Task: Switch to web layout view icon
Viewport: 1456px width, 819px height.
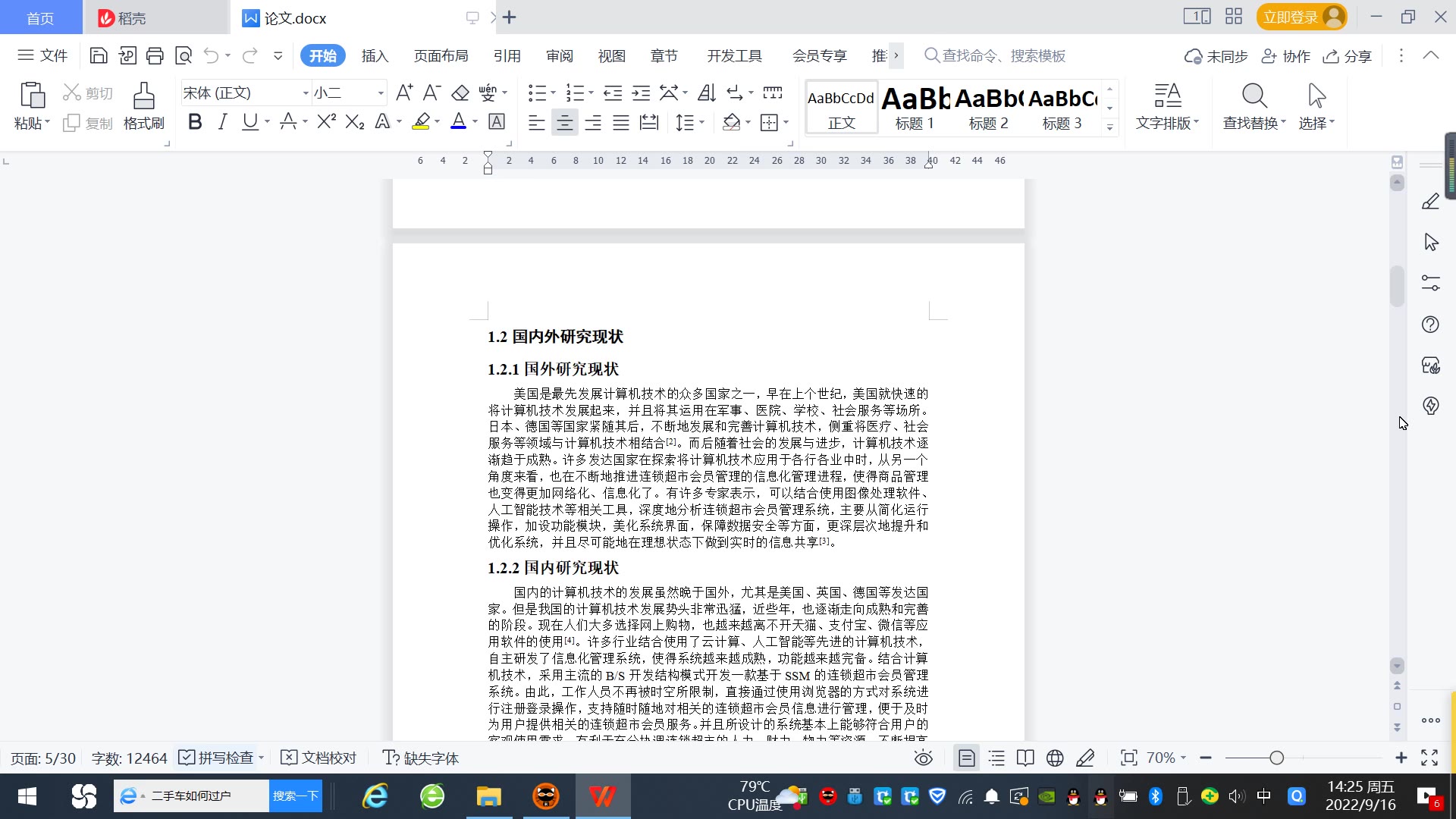Action: click(x=1055, y=758)
